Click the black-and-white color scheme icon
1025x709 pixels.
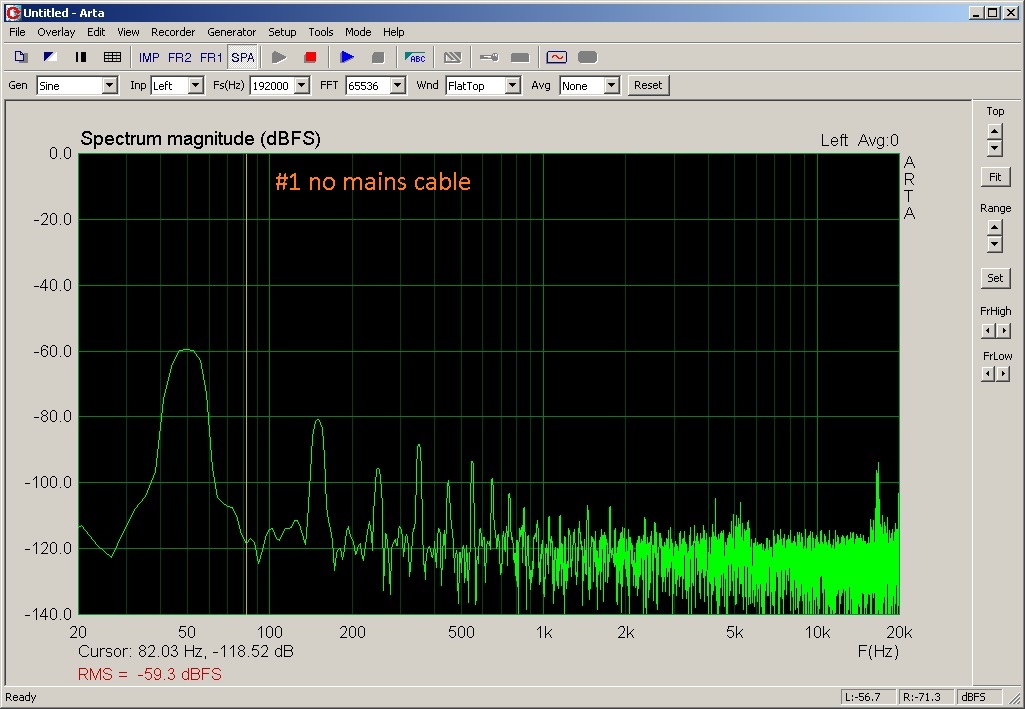pyautogui.click(x=50, y=58)
